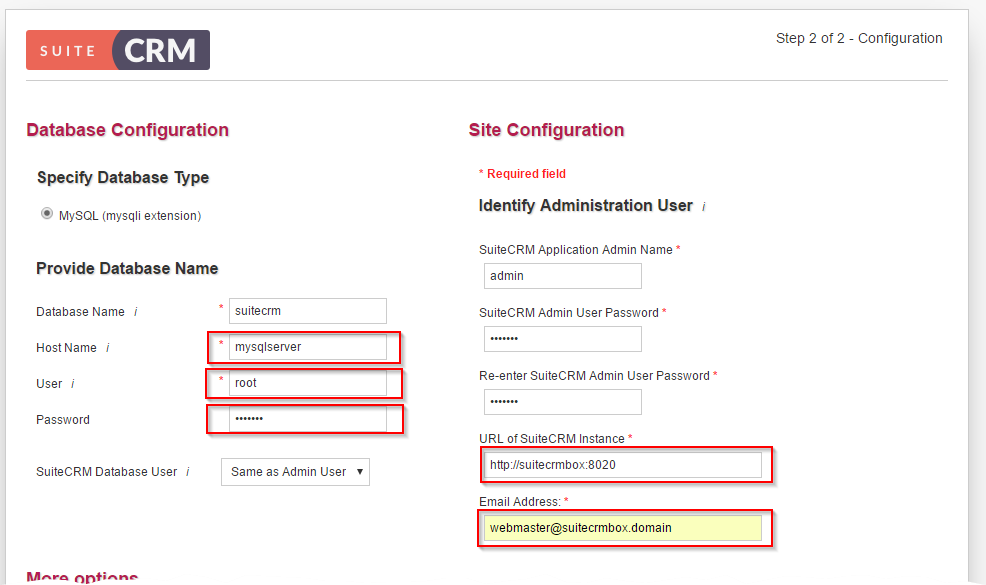Click the info icon next to User label
Image resolution: width=986 pixels, height=585 pixels.
pos(72,384)
